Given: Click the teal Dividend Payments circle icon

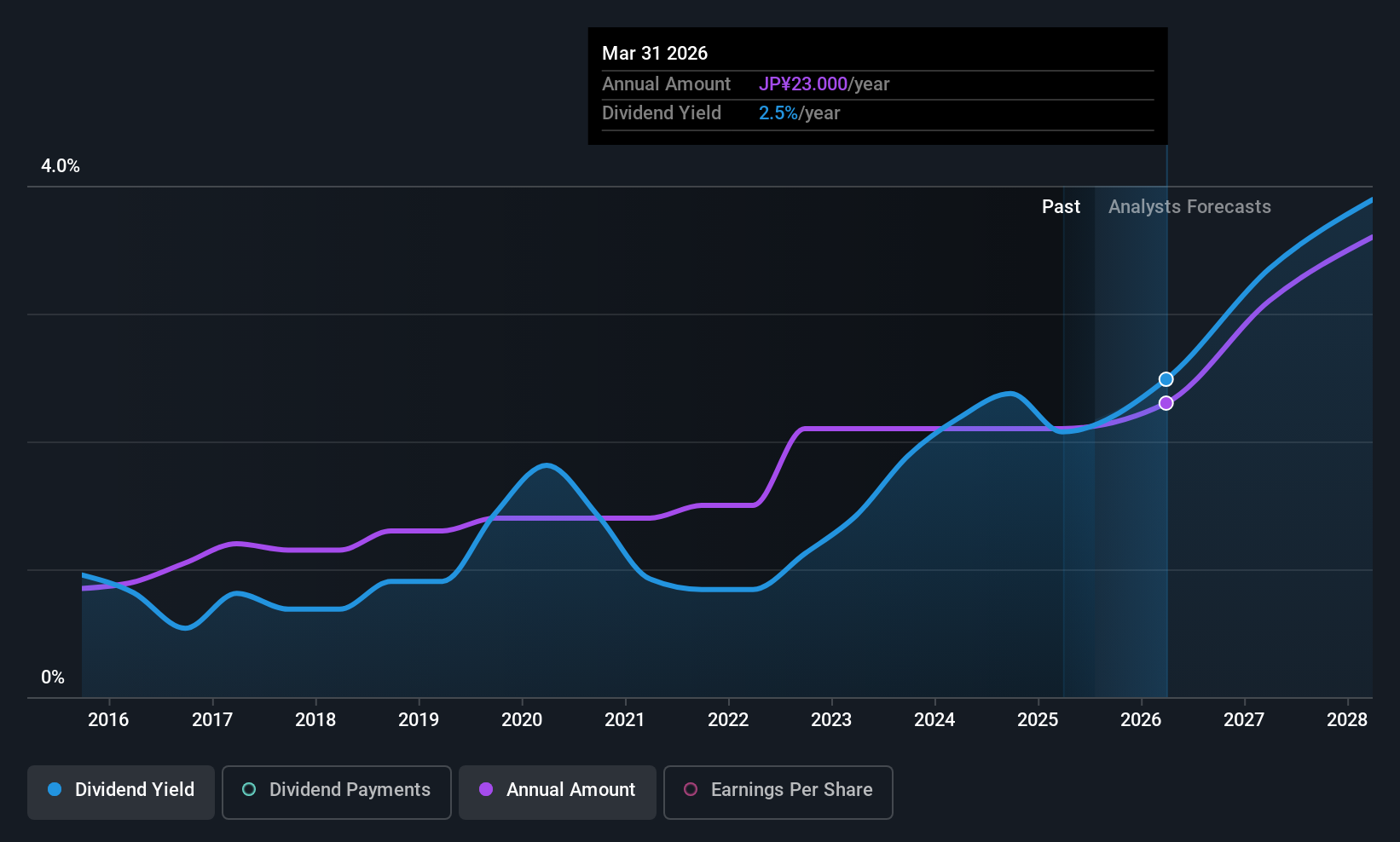Looking at the screenshot, I should 249,789.
